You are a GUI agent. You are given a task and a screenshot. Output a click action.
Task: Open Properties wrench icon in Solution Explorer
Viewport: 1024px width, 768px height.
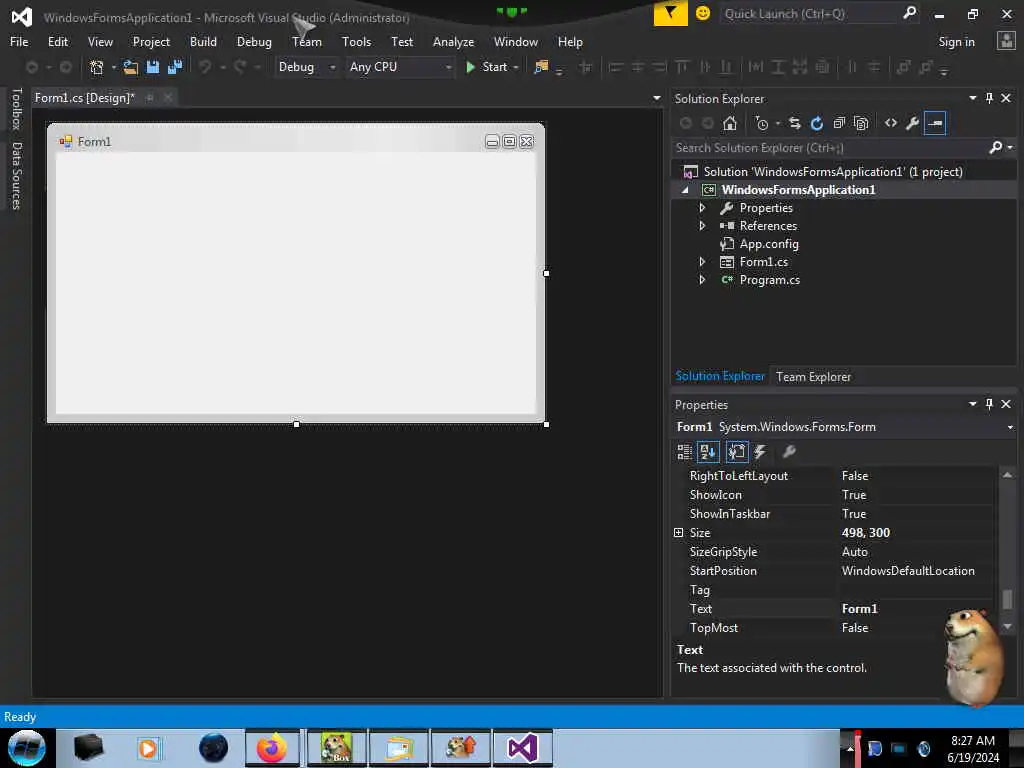tap(913, 123)
